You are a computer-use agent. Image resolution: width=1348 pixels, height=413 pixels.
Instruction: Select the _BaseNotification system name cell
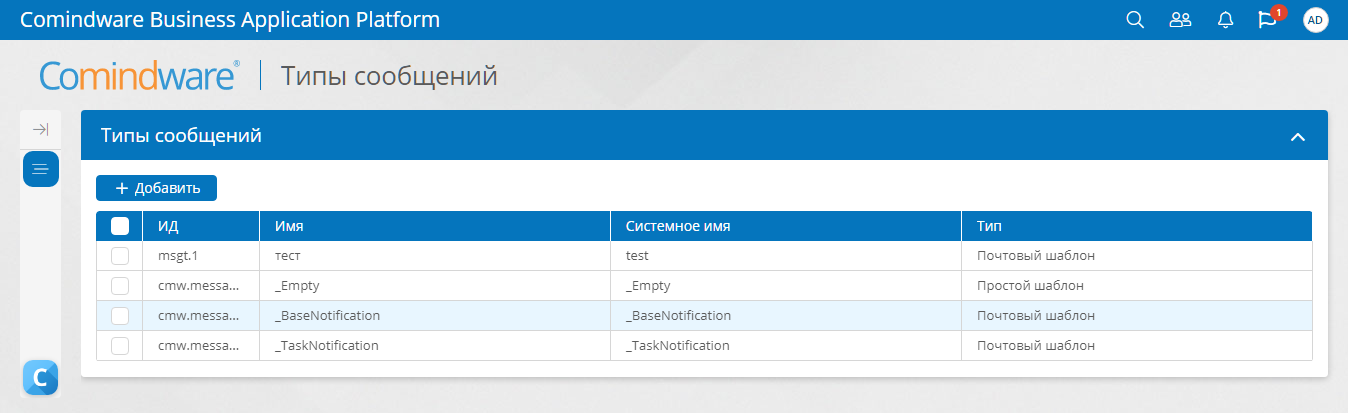pos(786,316)
